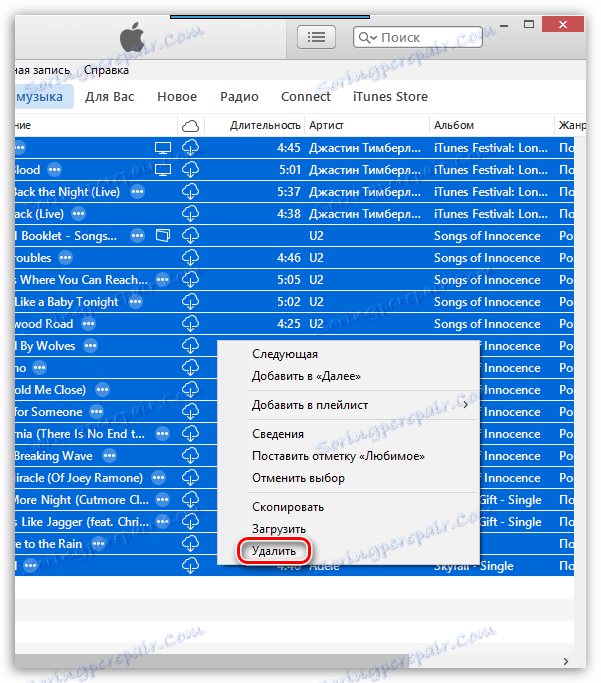Download By Wolves track from iCloud
Viewport: 601px width, 683px height.
[x=190, y=346]
